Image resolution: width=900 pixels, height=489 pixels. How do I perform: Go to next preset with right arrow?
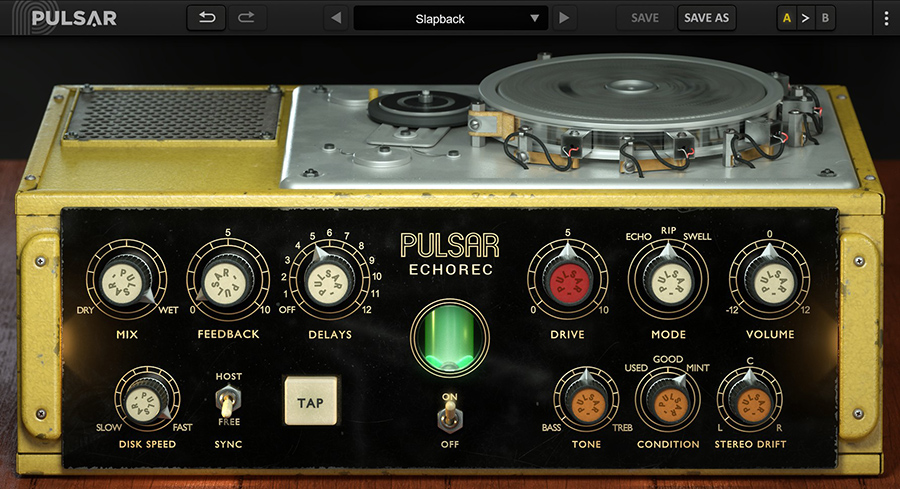coord(565,18)
